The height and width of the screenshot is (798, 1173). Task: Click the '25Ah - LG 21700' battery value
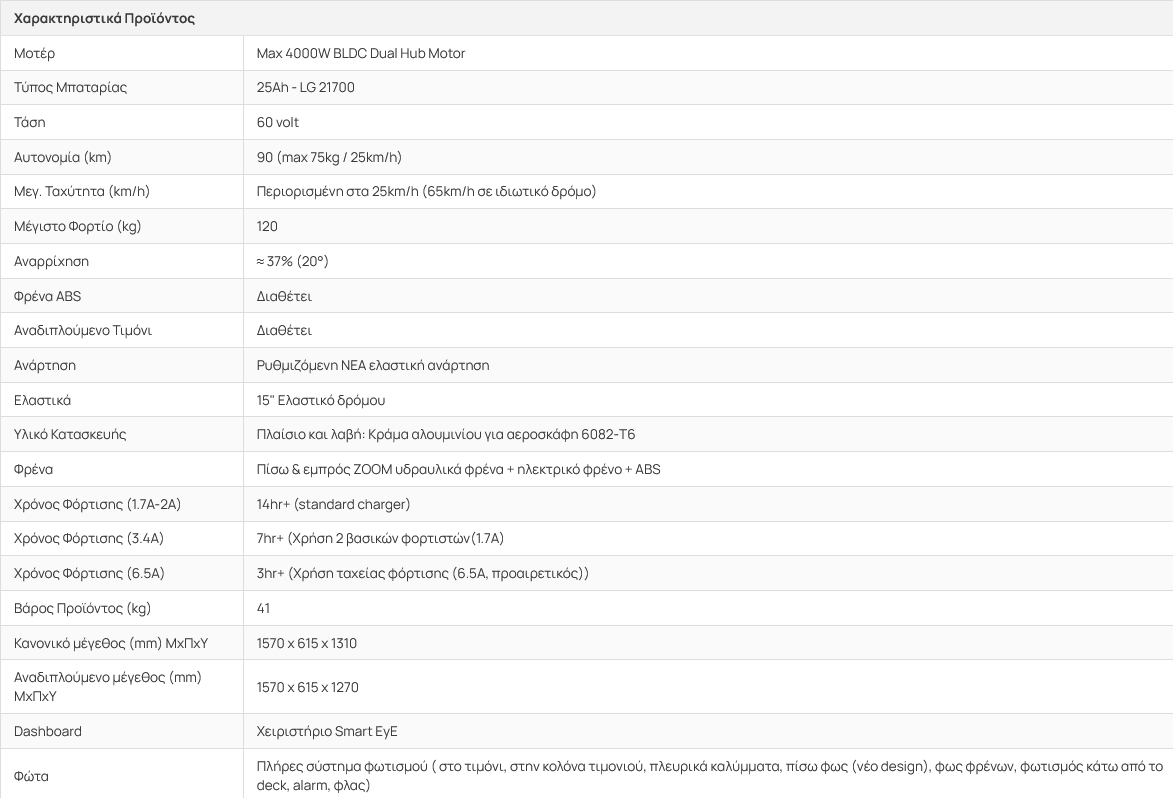(x=306, y=88)
